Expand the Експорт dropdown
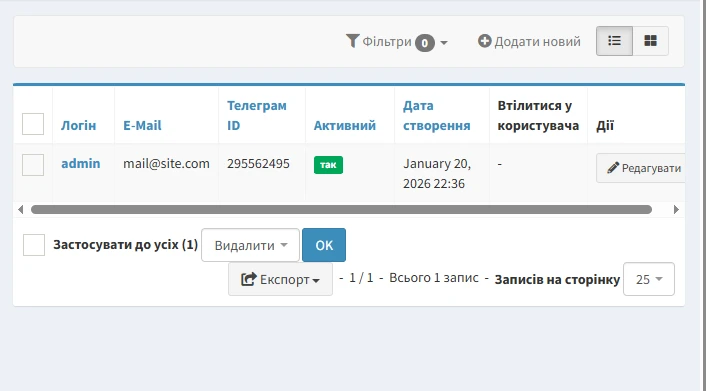The width and height of the screenshot is (706, 391). click(280, 279)
